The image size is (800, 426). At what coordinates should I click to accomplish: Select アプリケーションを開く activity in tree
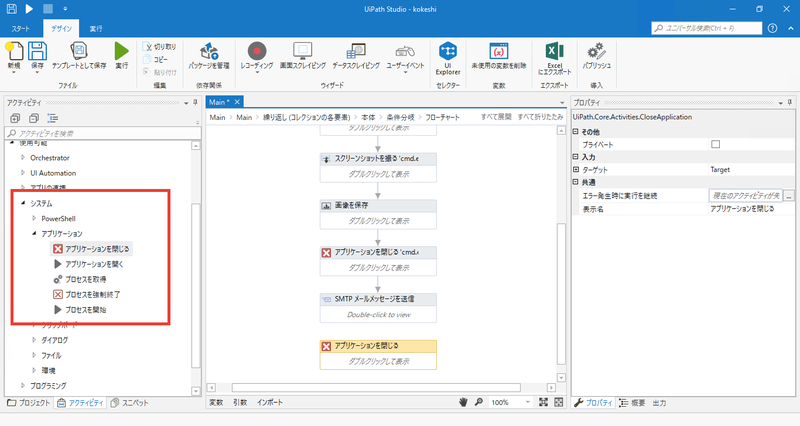point(88,264)
